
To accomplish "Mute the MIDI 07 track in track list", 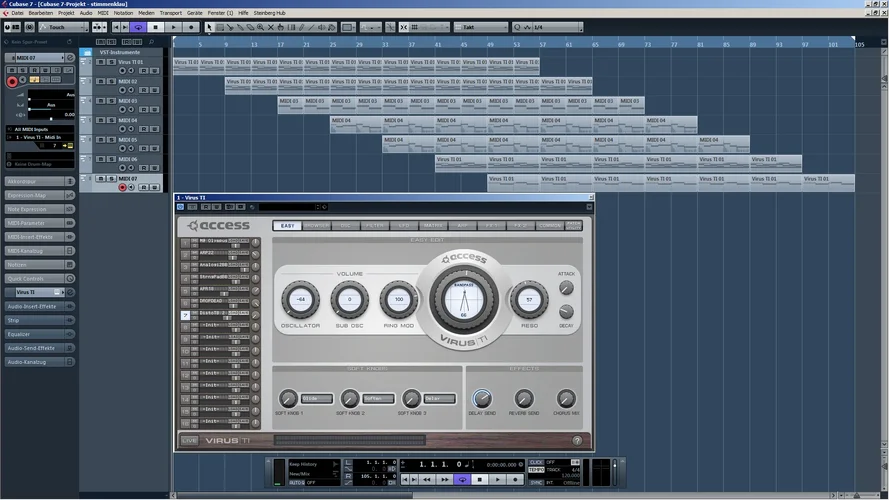I will [x=101, y=179].
